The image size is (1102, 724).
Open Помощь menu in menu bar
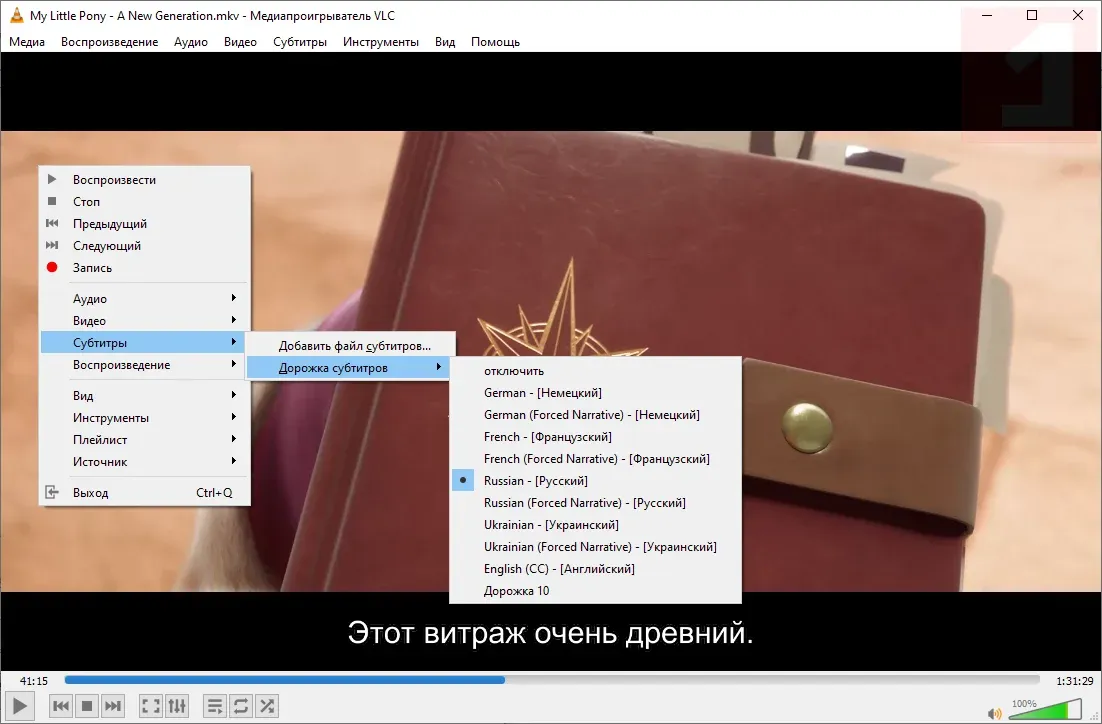pos(495,41)
